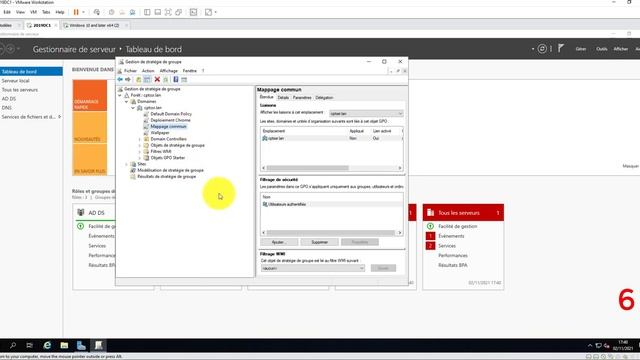Screen dimensions: 640x360
Task: Select Deploiement Chrome GPO
Action: click(x=170, y=120)
